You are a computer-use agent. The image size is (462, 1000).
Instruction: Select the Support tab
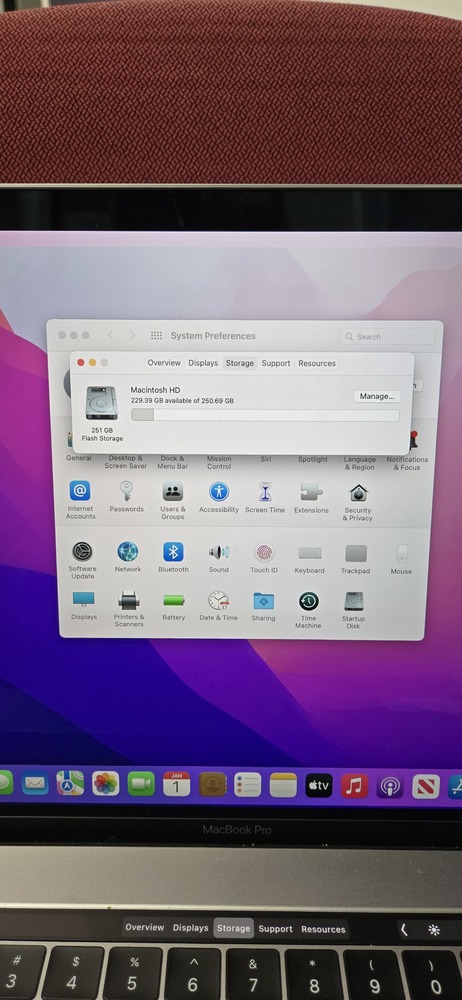tap(276, 364)
